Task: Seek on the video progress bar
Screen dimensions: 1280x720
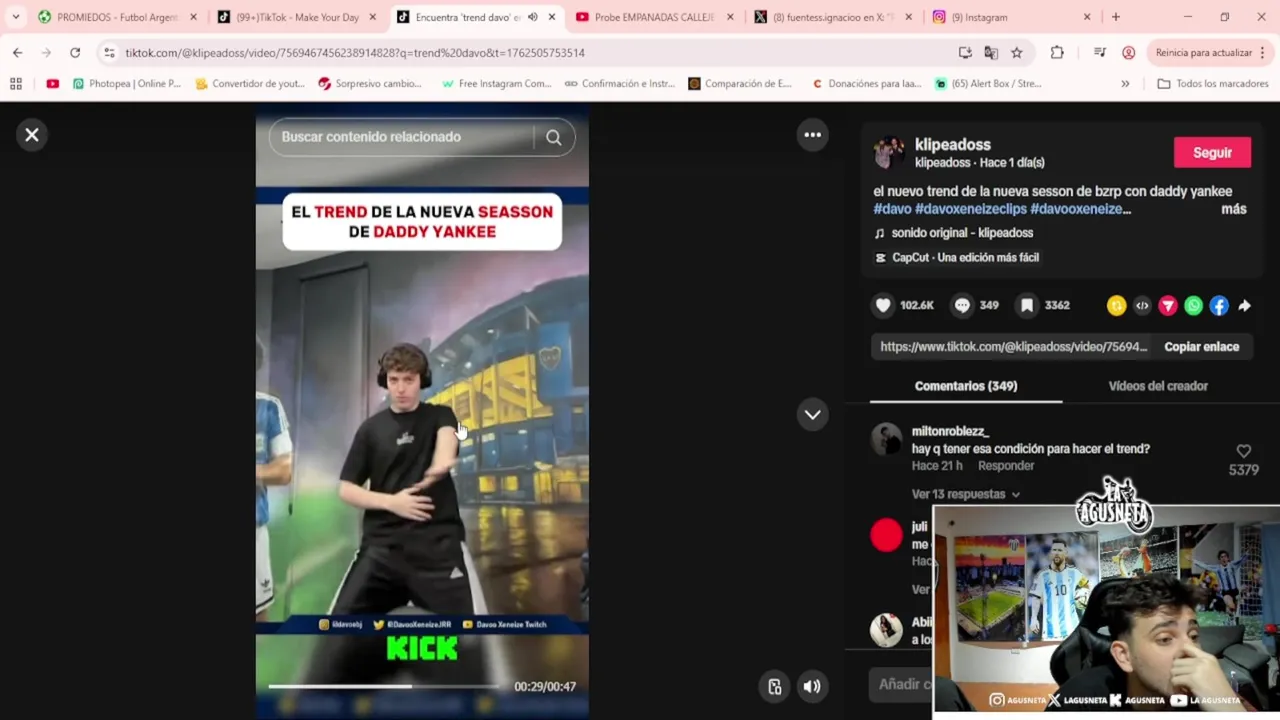Action: [384, 686]
